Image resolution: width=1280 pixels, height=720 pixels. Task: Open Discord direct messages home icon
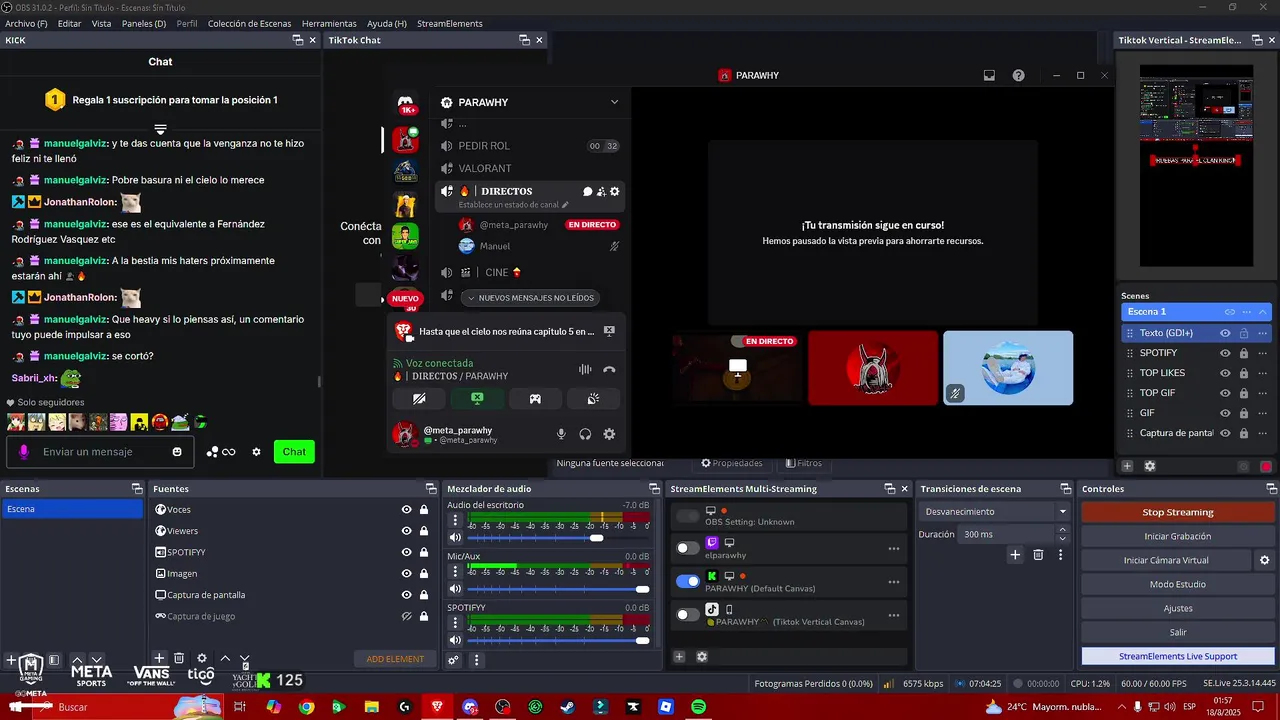coord(405,103)
